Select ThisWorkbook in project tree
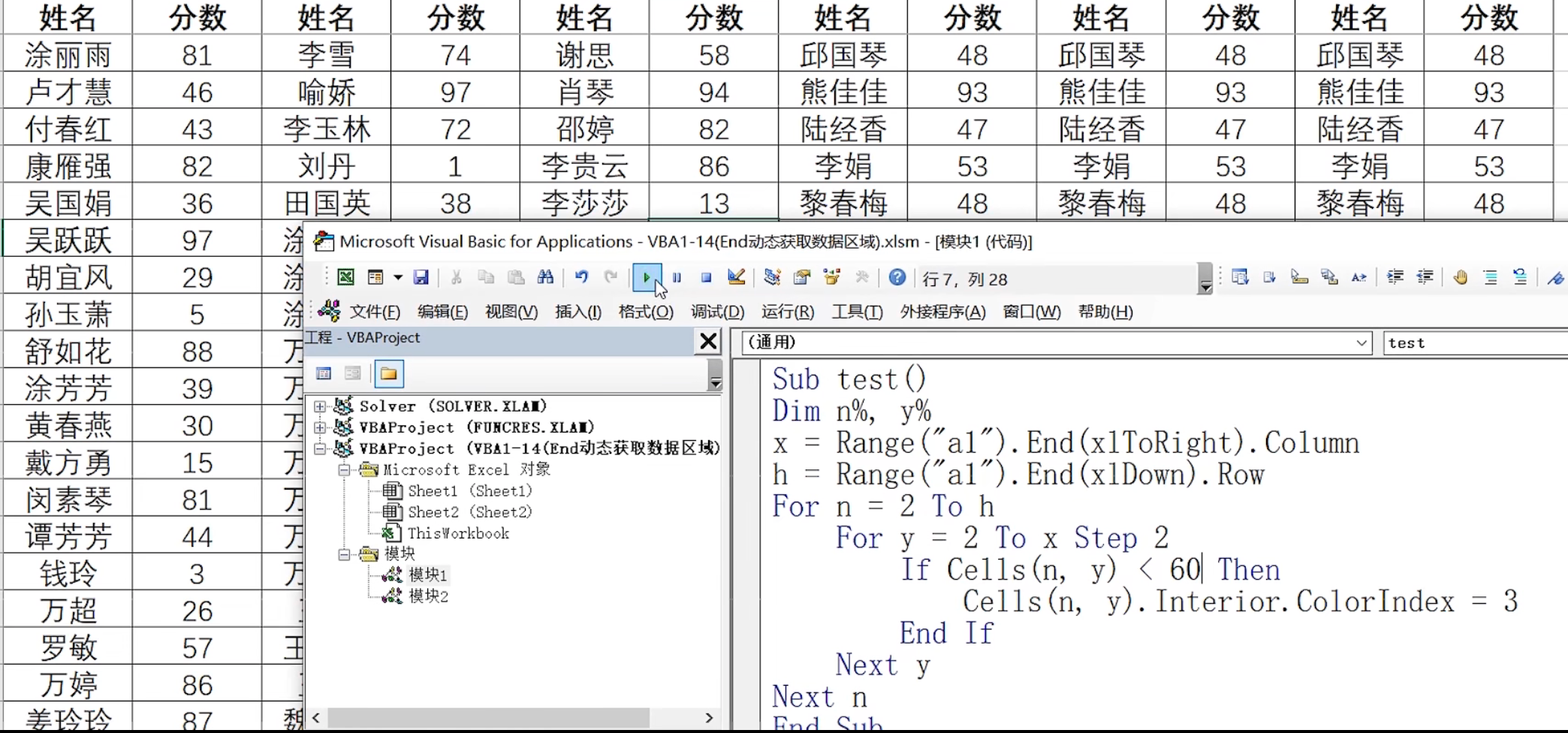The width and height of the screenshot is (1568, 733). (x=458, y=533)
